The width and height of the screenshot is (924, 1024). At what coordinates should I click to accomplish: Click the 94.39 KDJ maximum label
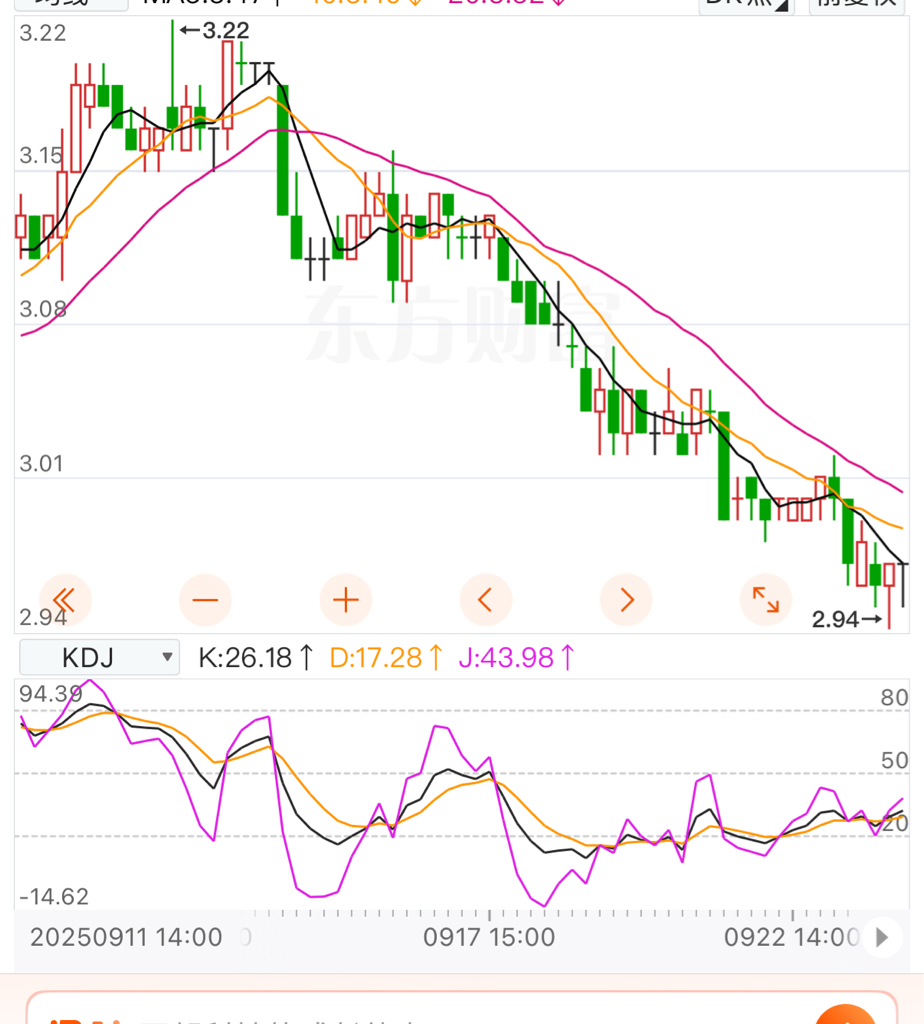click(51, 694)
